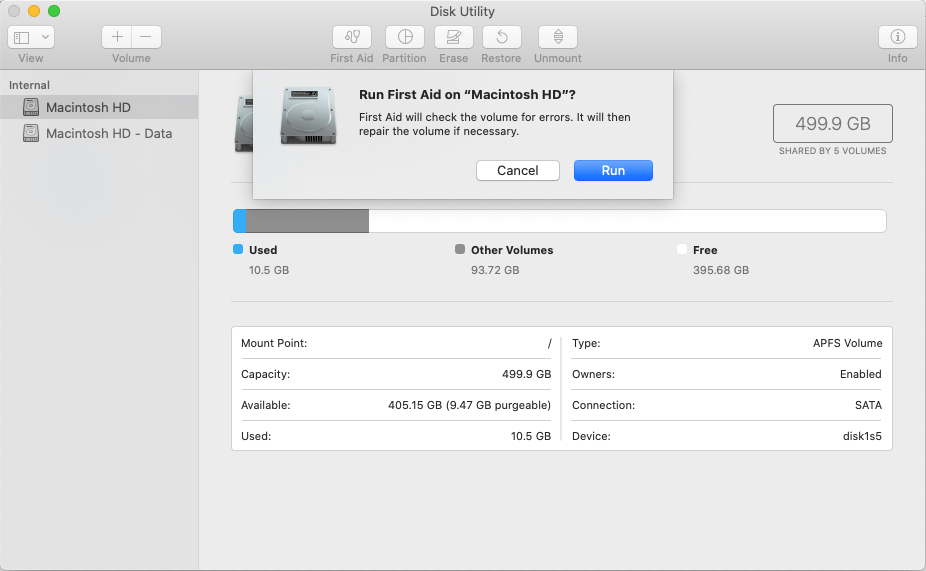Click the gray Other Volumes legend swatch
Image resolution: width=926 pixels, height=571 pixels.
460,249
